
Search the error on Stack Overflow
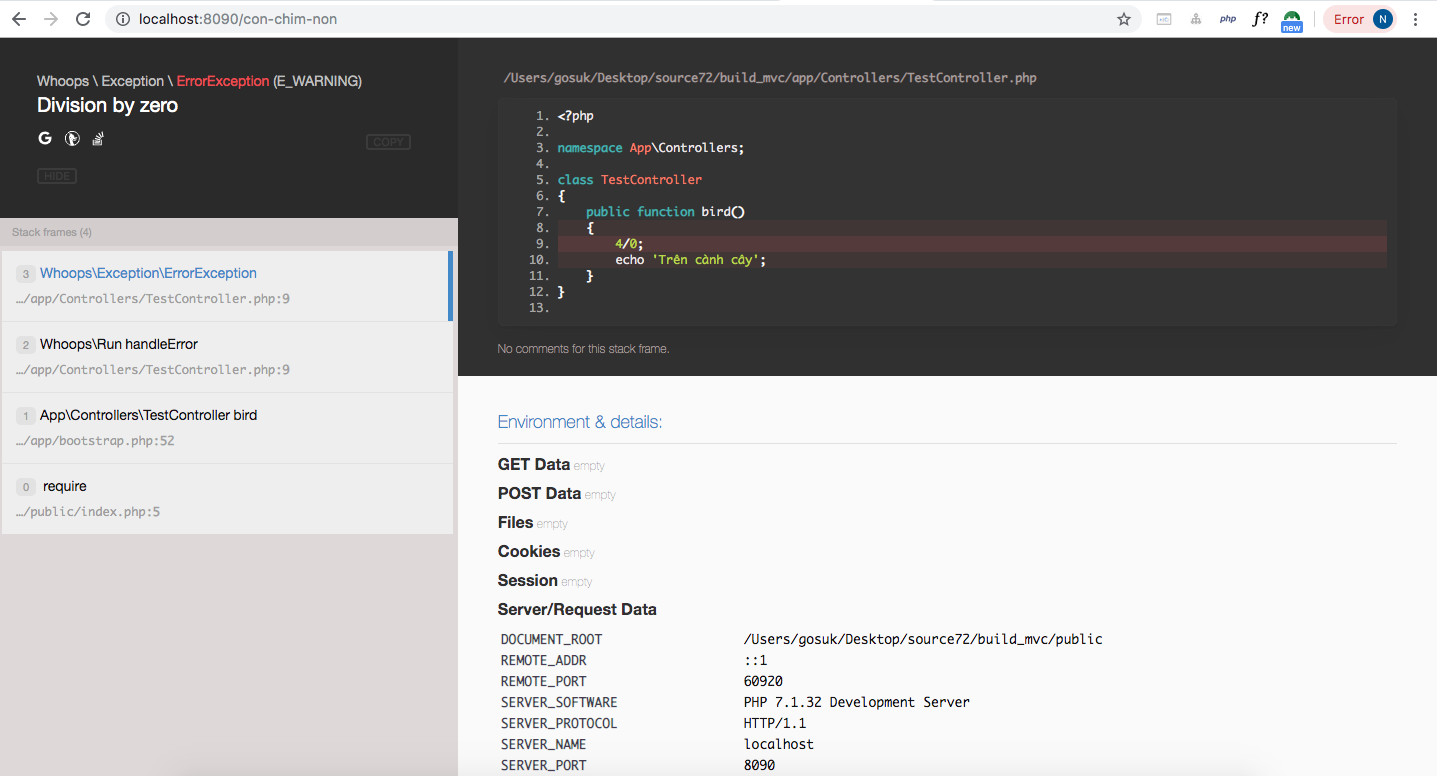click(98, 139)
